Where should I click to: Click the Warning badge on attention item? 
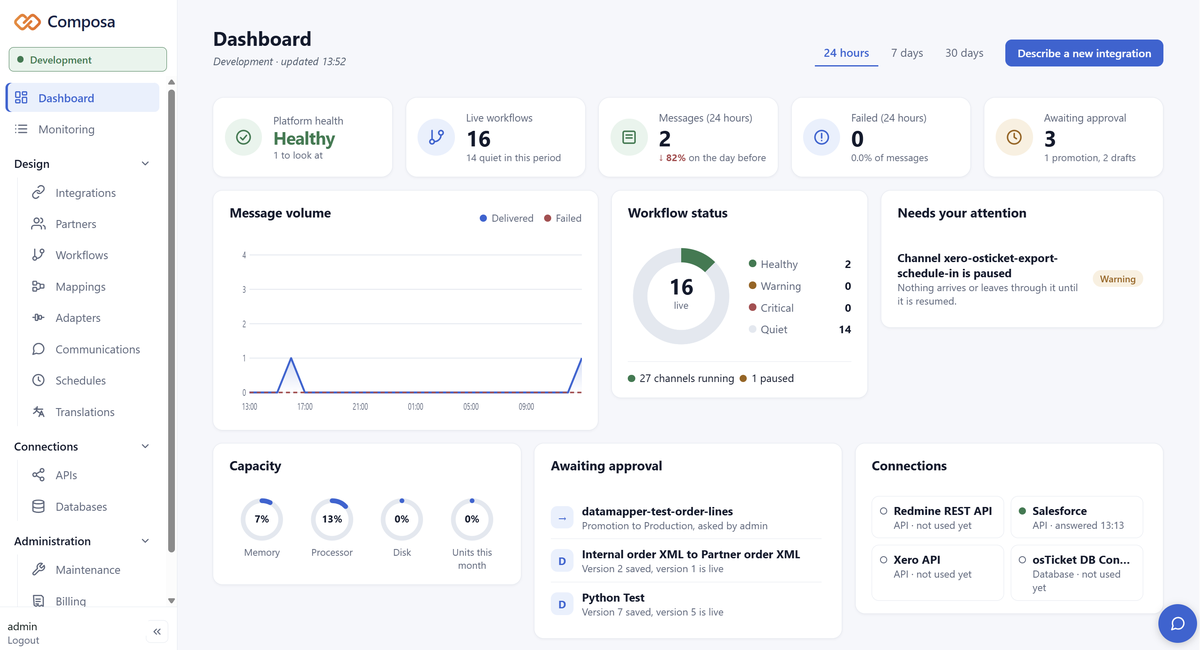(x=1117, y=279)
